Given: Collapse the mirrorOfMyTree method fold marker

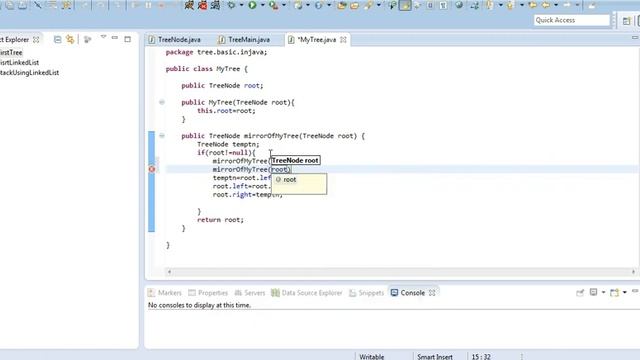Looking at the screenshot, I should coord(162,136).
